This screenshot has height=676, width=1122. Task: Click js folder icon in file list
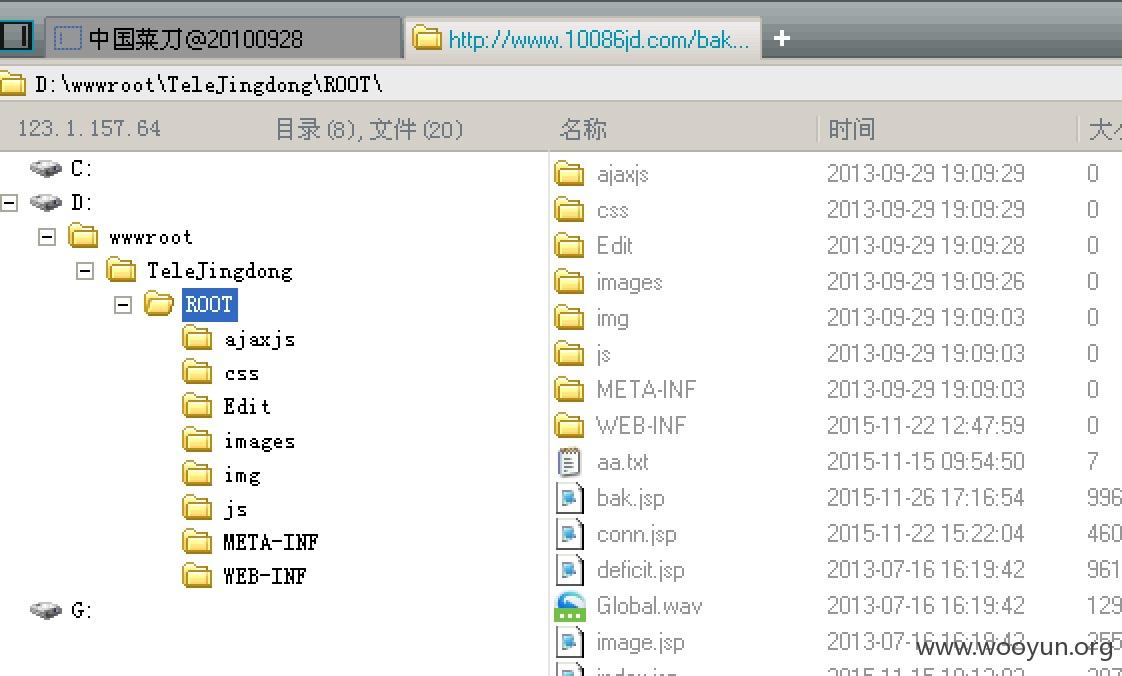pyautogui.click(x=570, y=353)
